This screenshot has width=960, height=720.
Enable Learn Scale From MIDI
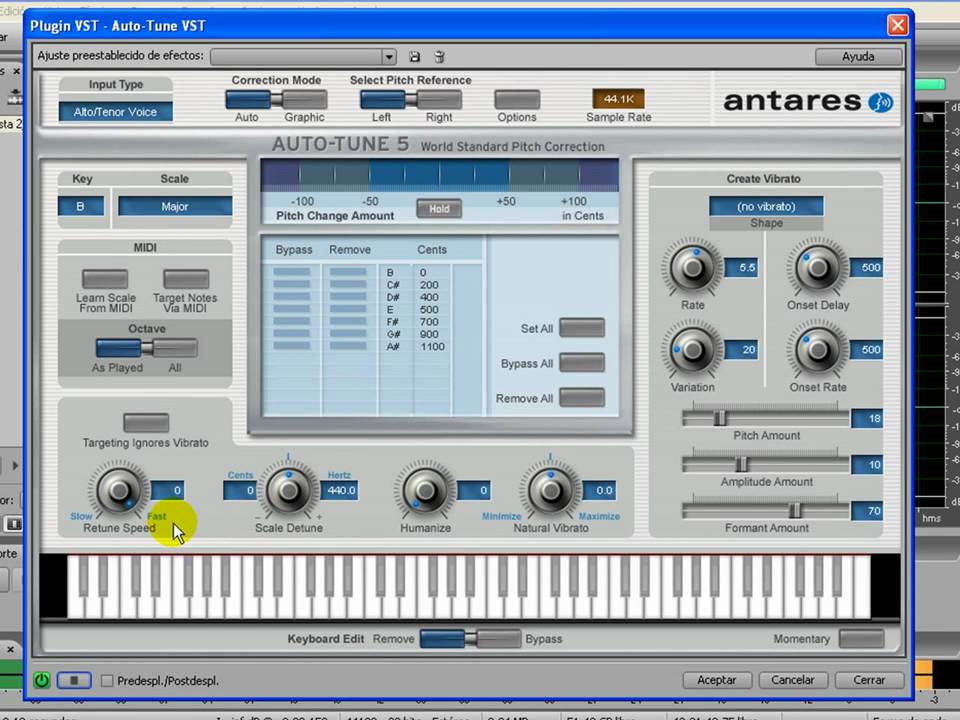[105, 279]
